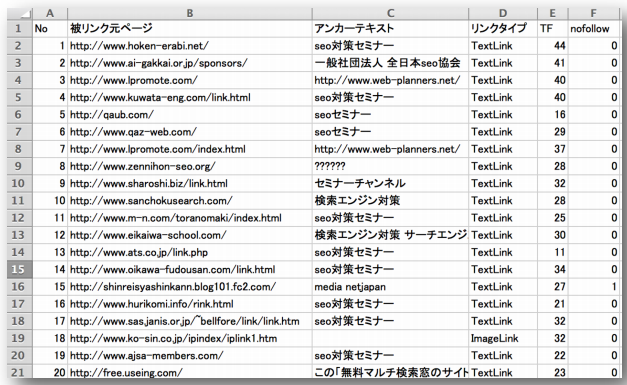
Task: Select 'seoセミナー' anchor cell in row 6
Action: pyautogui.click(x=390, y=114)
